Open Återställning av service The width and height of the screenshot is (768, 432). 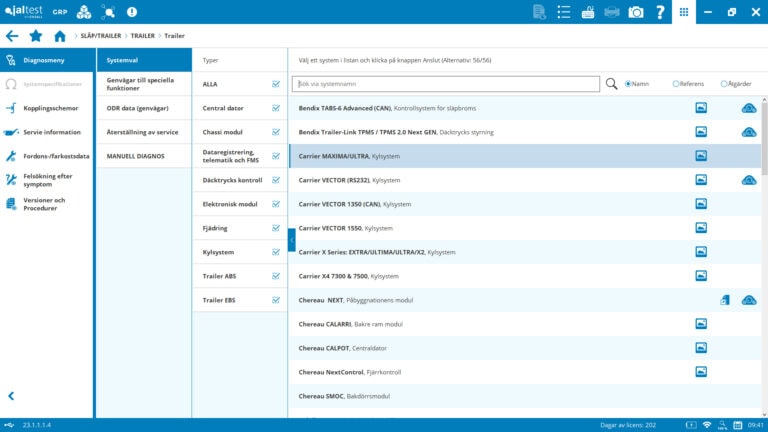144,132
